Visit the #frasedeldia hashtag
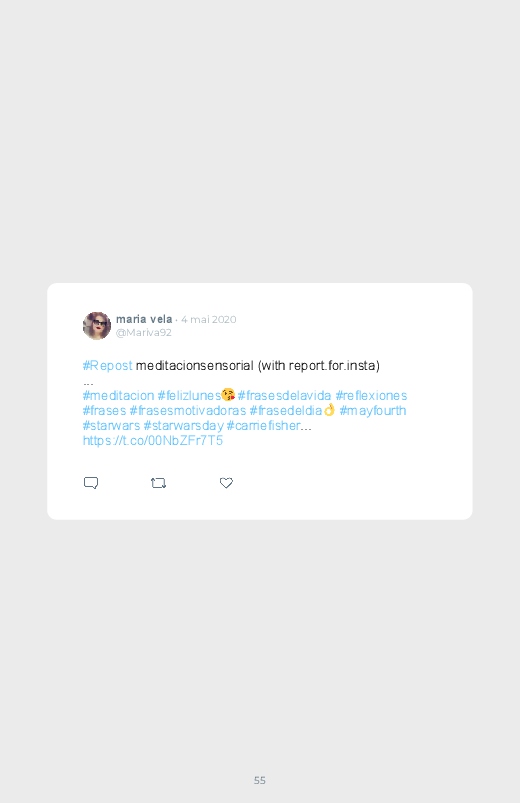The image size is (520, 803). (286, 411)
